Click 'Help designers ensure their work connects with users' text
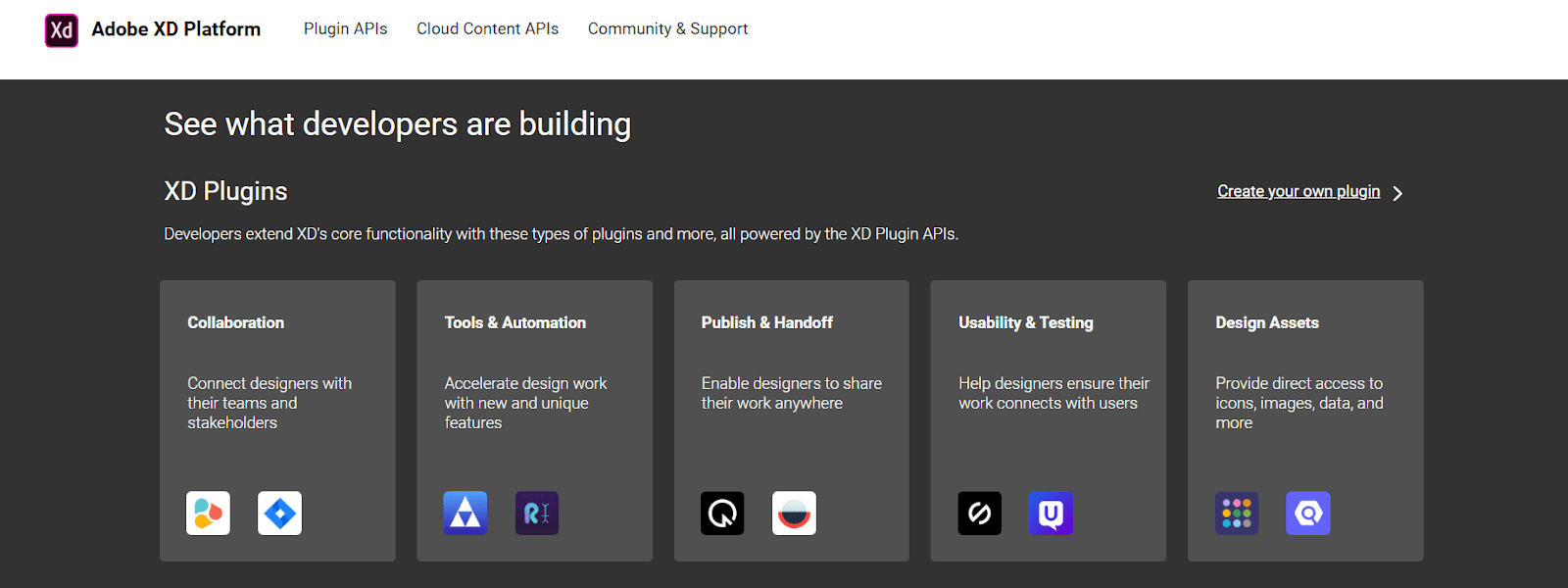The height and width of the screenshot is (588, 1568). coord(1053,393)
